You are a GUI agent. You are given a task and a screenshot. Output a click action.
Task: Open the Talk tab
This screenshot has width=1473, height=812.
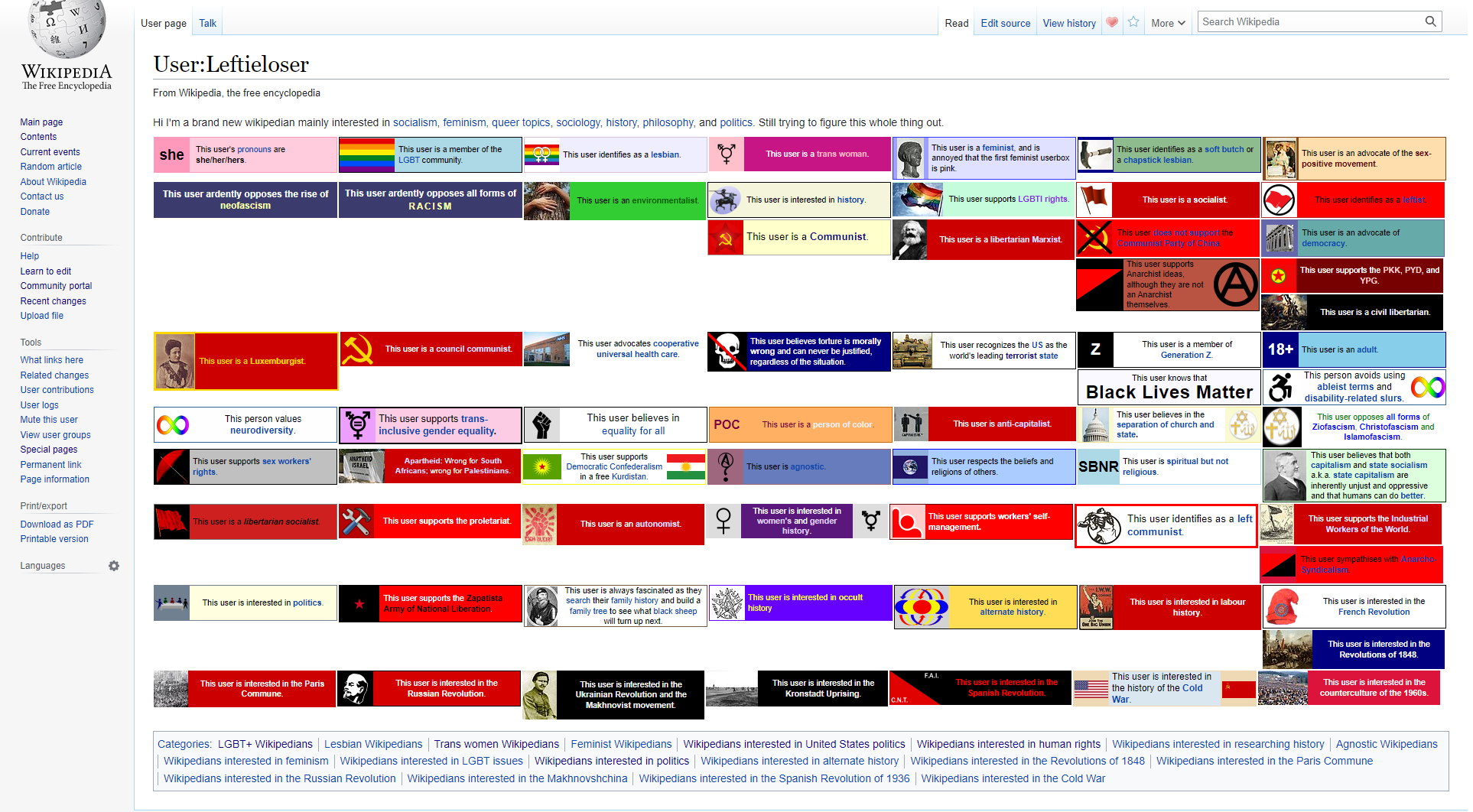[x=207, y=23]
